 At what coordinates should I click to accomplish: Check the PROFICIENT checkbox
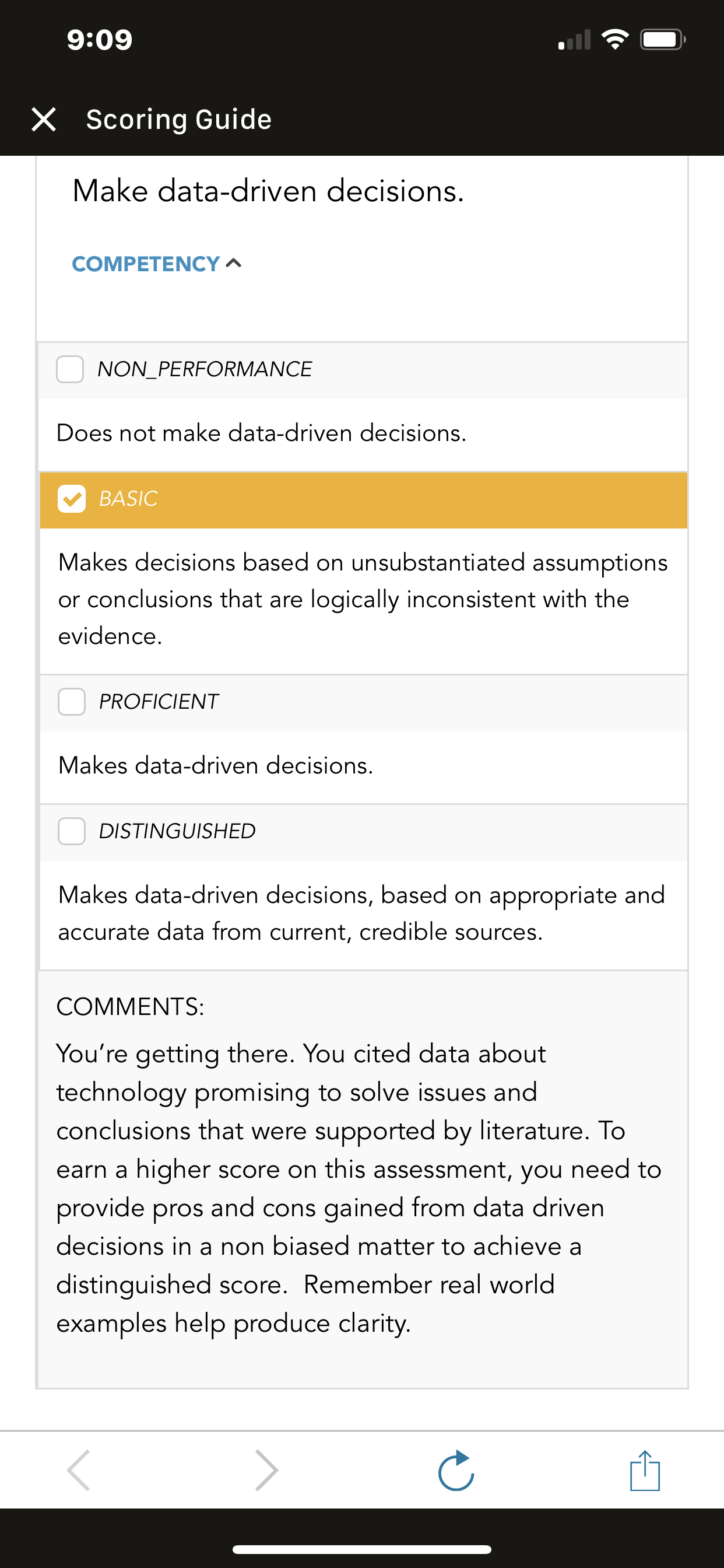72,702
